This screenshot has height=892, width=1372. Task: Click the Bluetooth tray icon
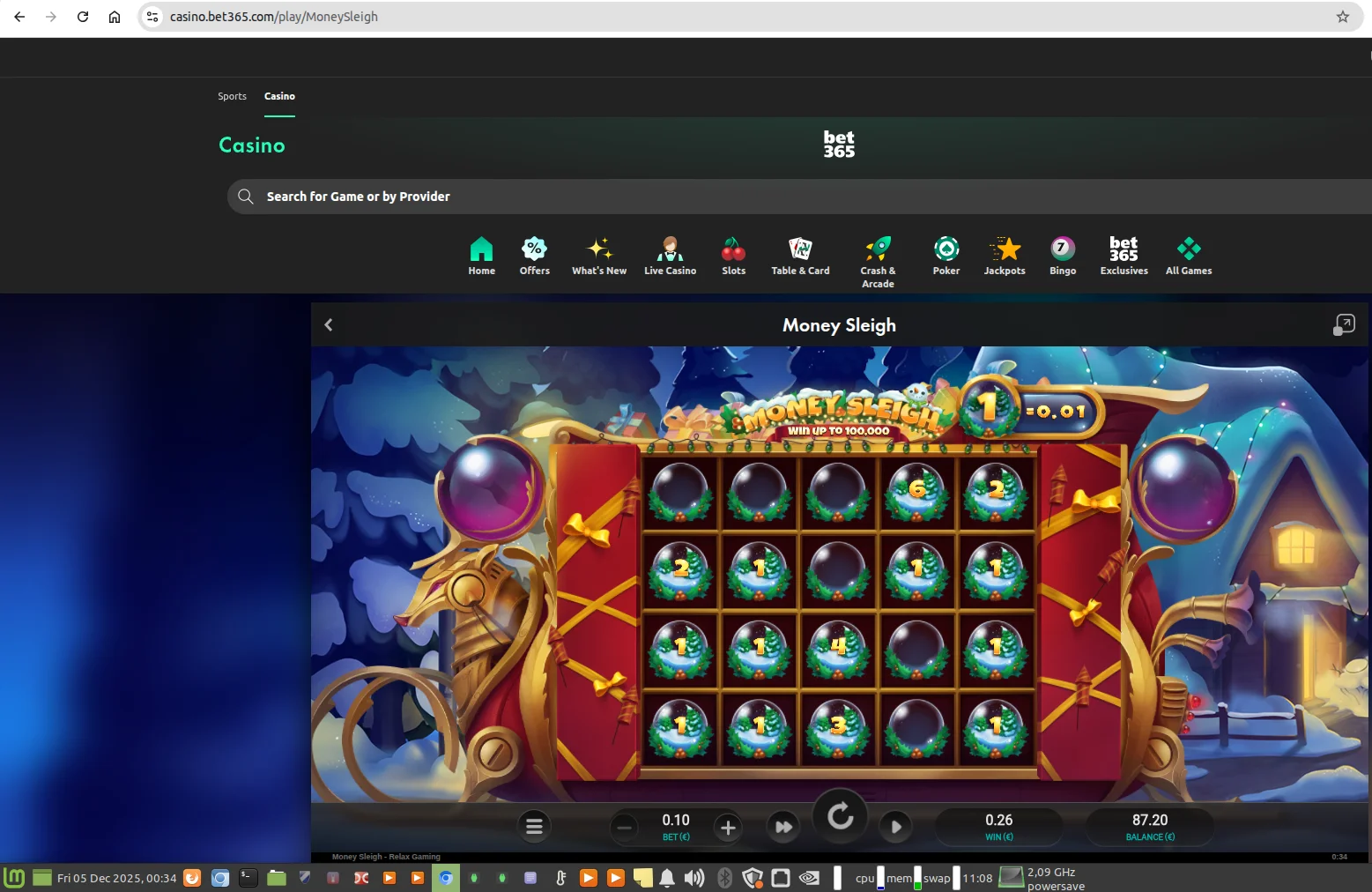point(724,878)
